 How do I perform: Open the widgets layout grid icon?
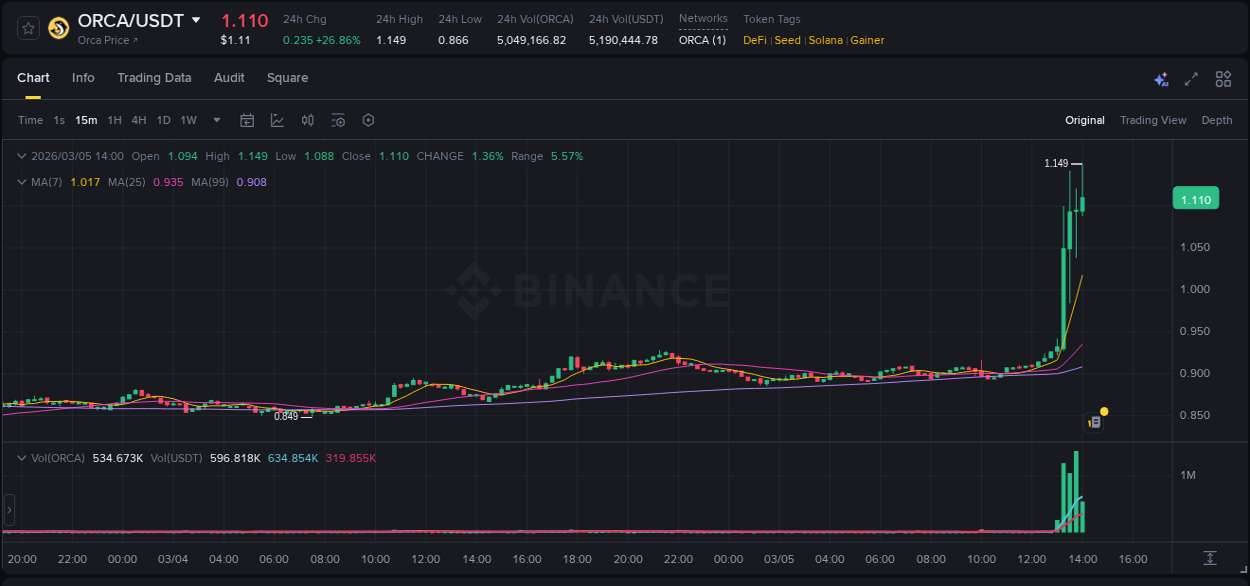pos(1223,78)
